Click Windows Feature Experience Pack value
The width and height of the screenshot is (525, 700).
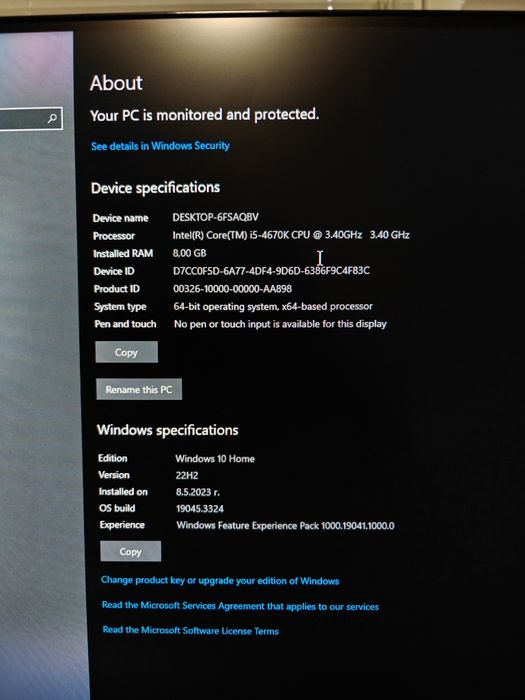(285, 525)
